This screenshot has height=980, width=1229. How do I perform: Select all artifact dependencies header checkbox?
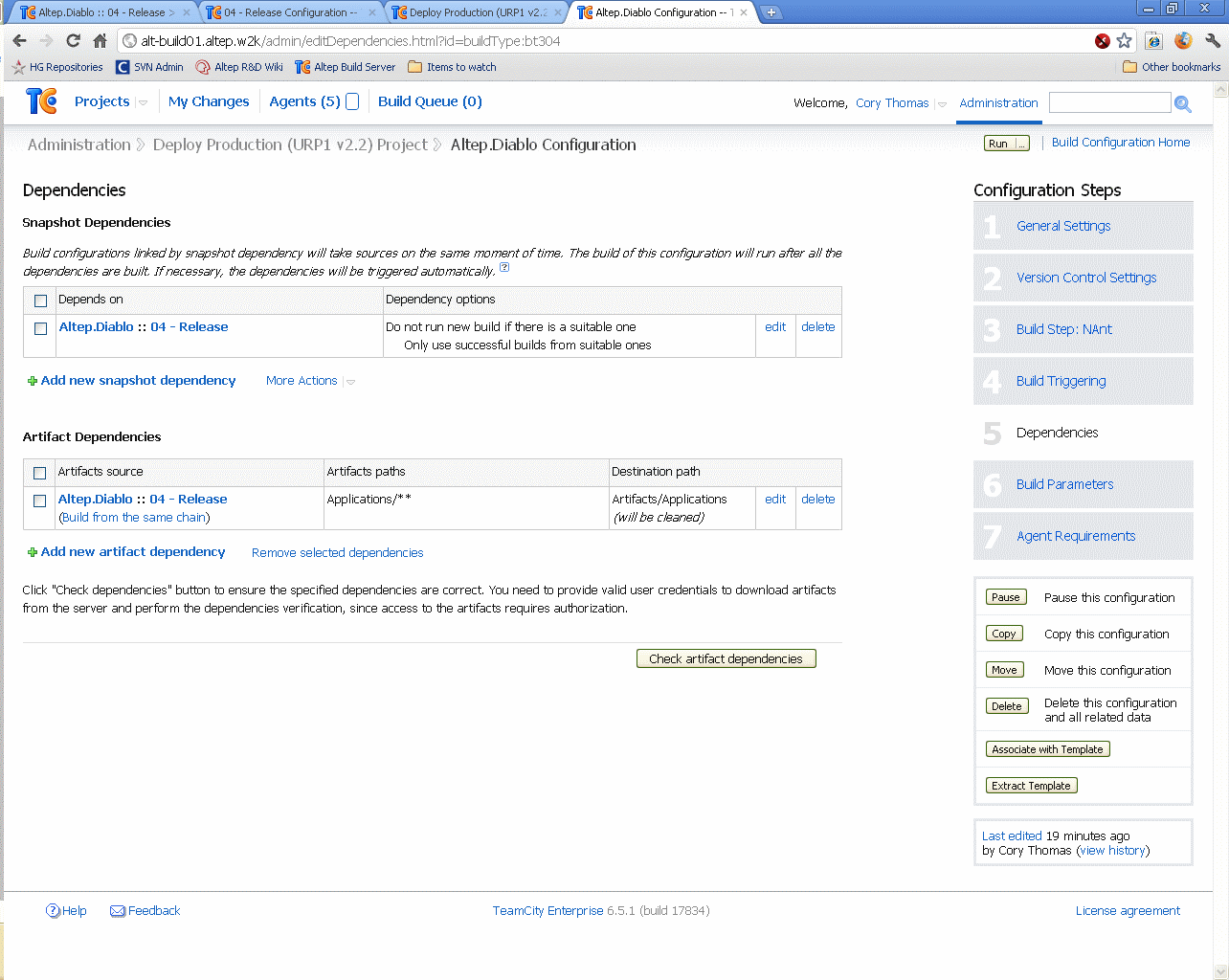[39, 473]
